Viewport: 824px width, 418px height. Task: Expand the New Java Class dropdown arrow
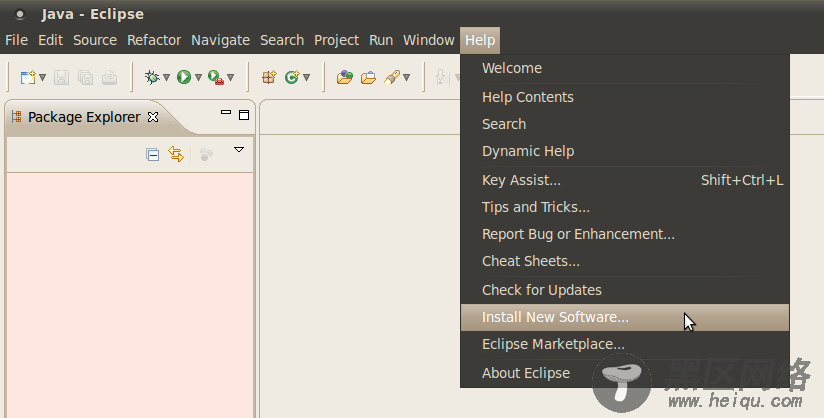[306, 78]
